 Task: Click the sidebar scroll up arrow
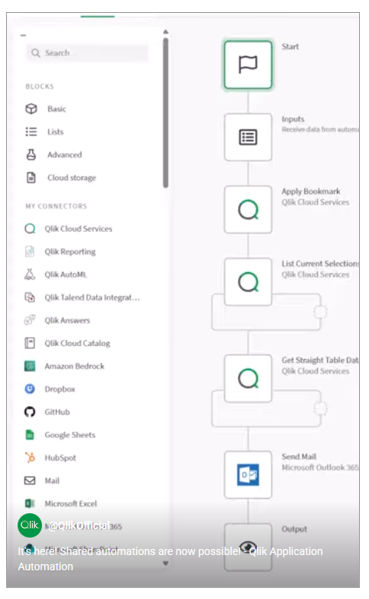165,32
